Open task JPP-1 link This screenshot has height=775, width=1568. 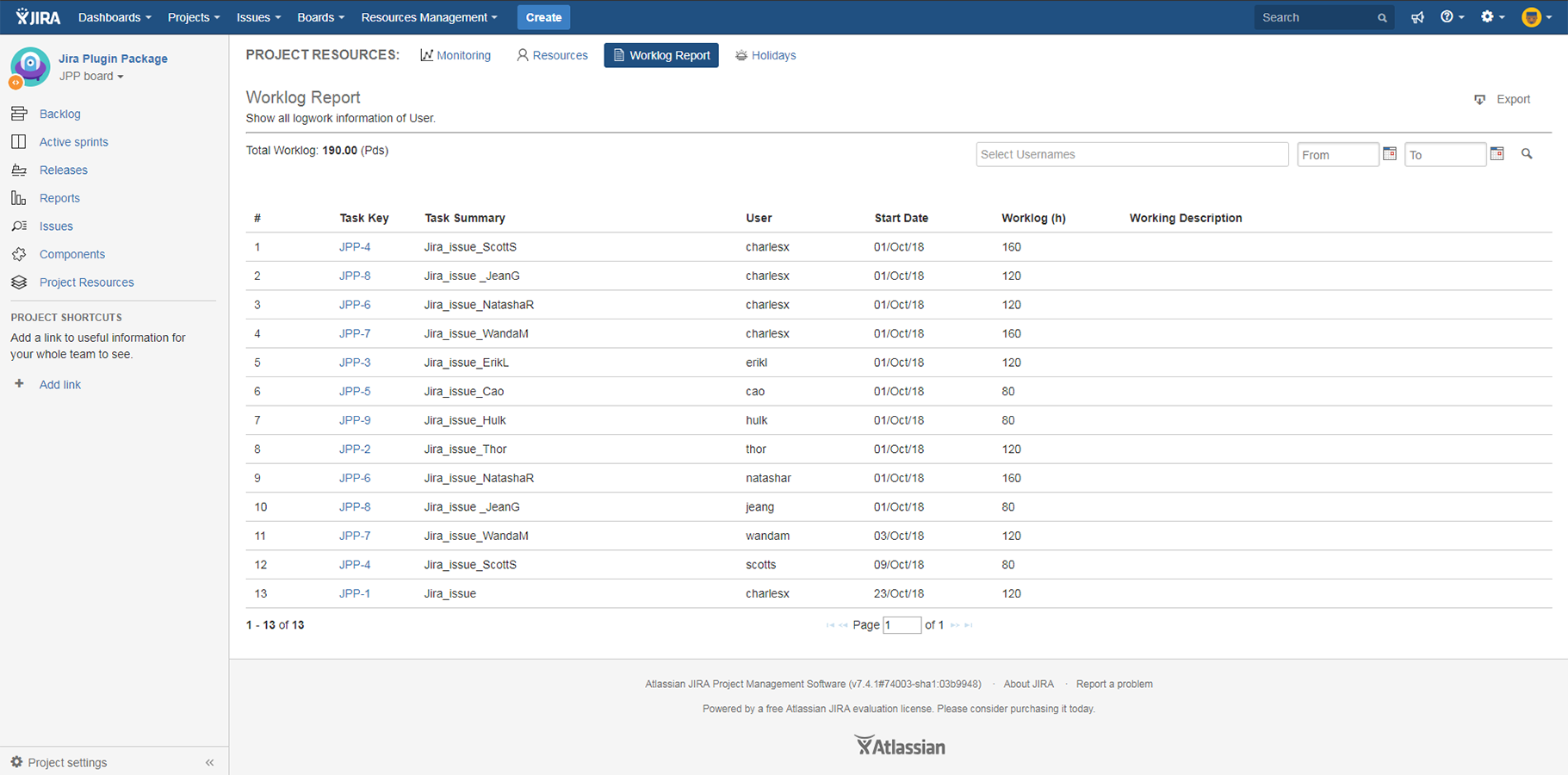pos(355,593)
